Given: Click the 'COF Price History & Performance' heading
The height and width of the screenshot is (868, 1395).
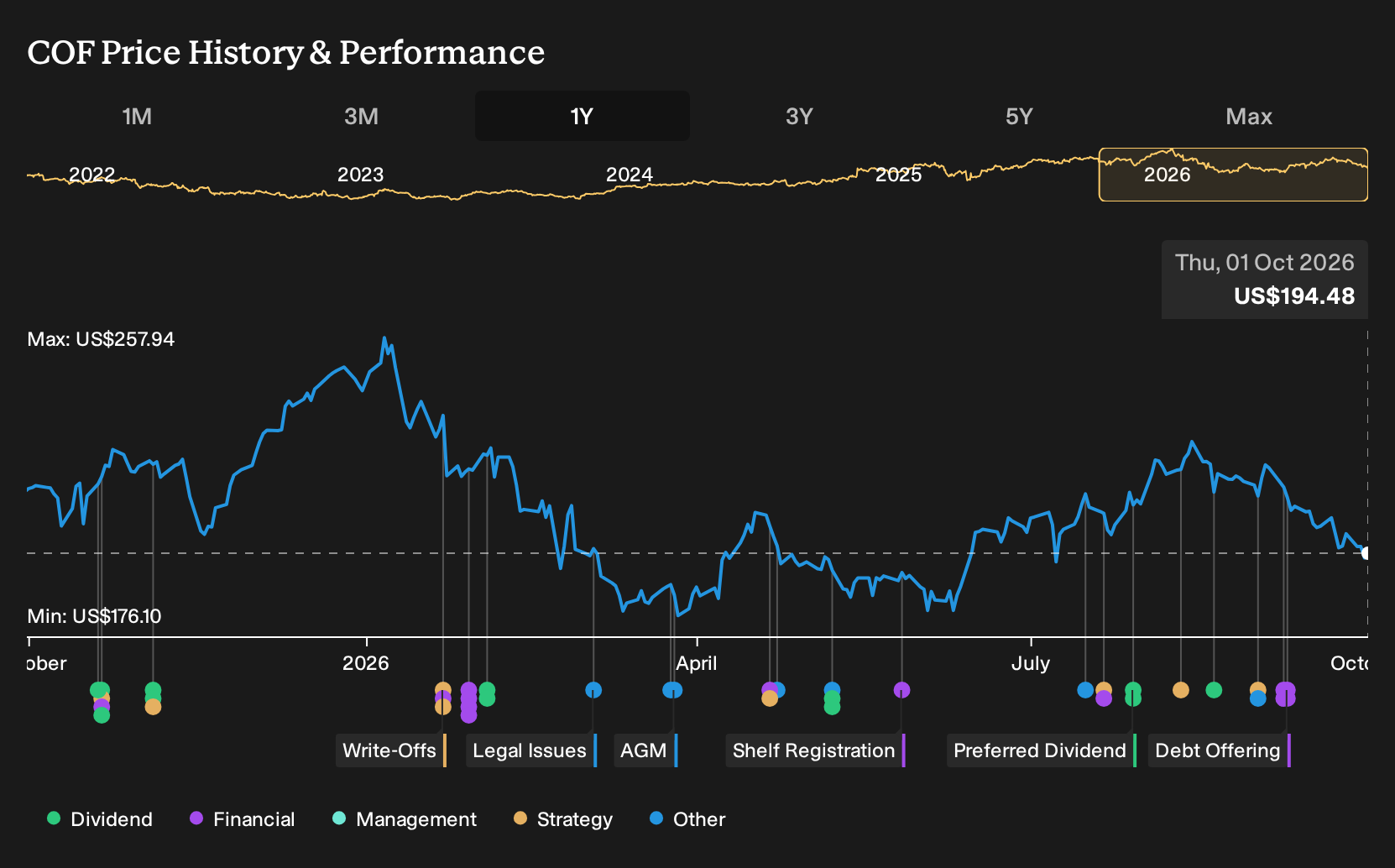Looking at the screenshot, I should pos(286,52).
